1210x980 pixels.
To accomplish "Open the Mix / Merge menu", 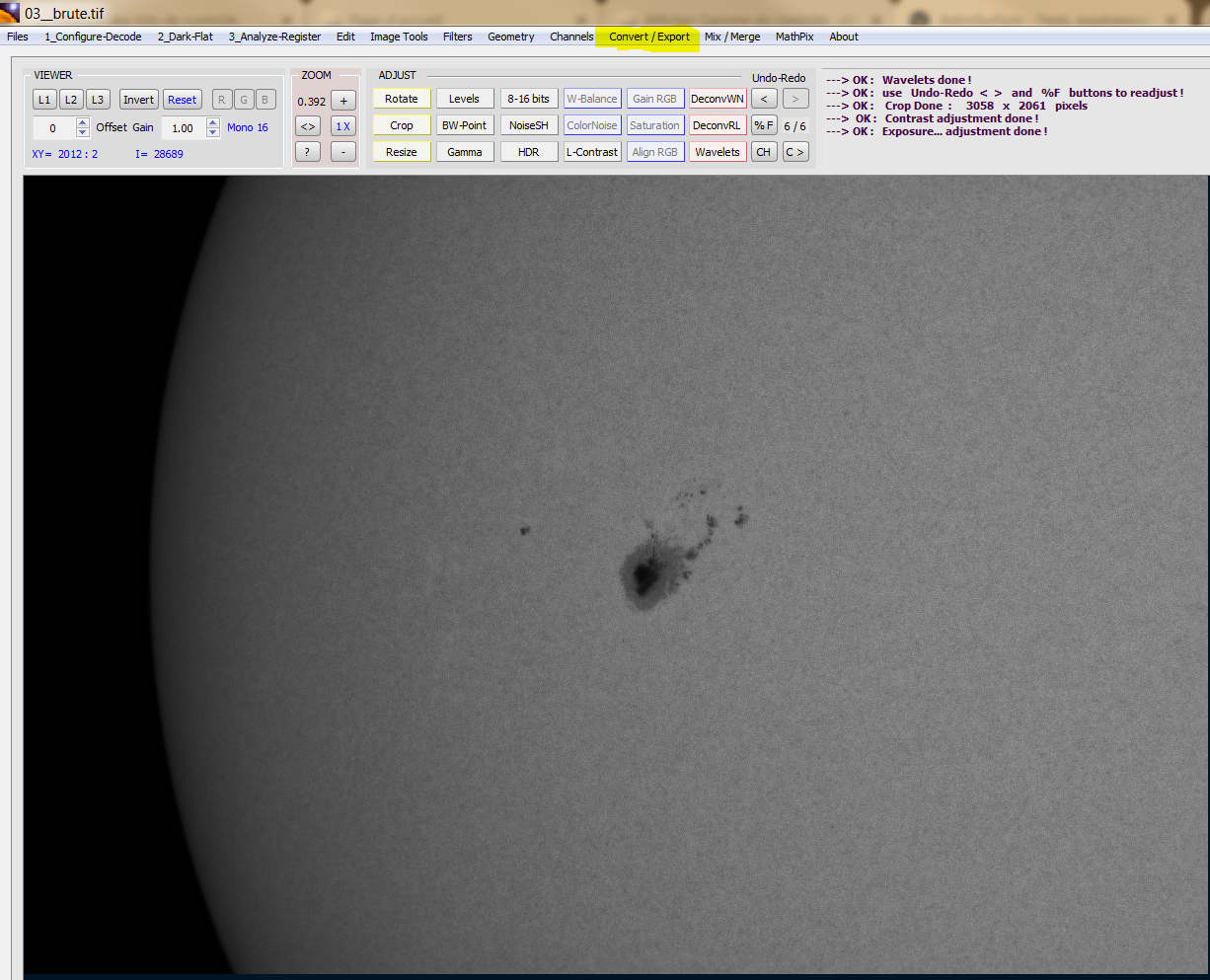I will pos(732,37).
